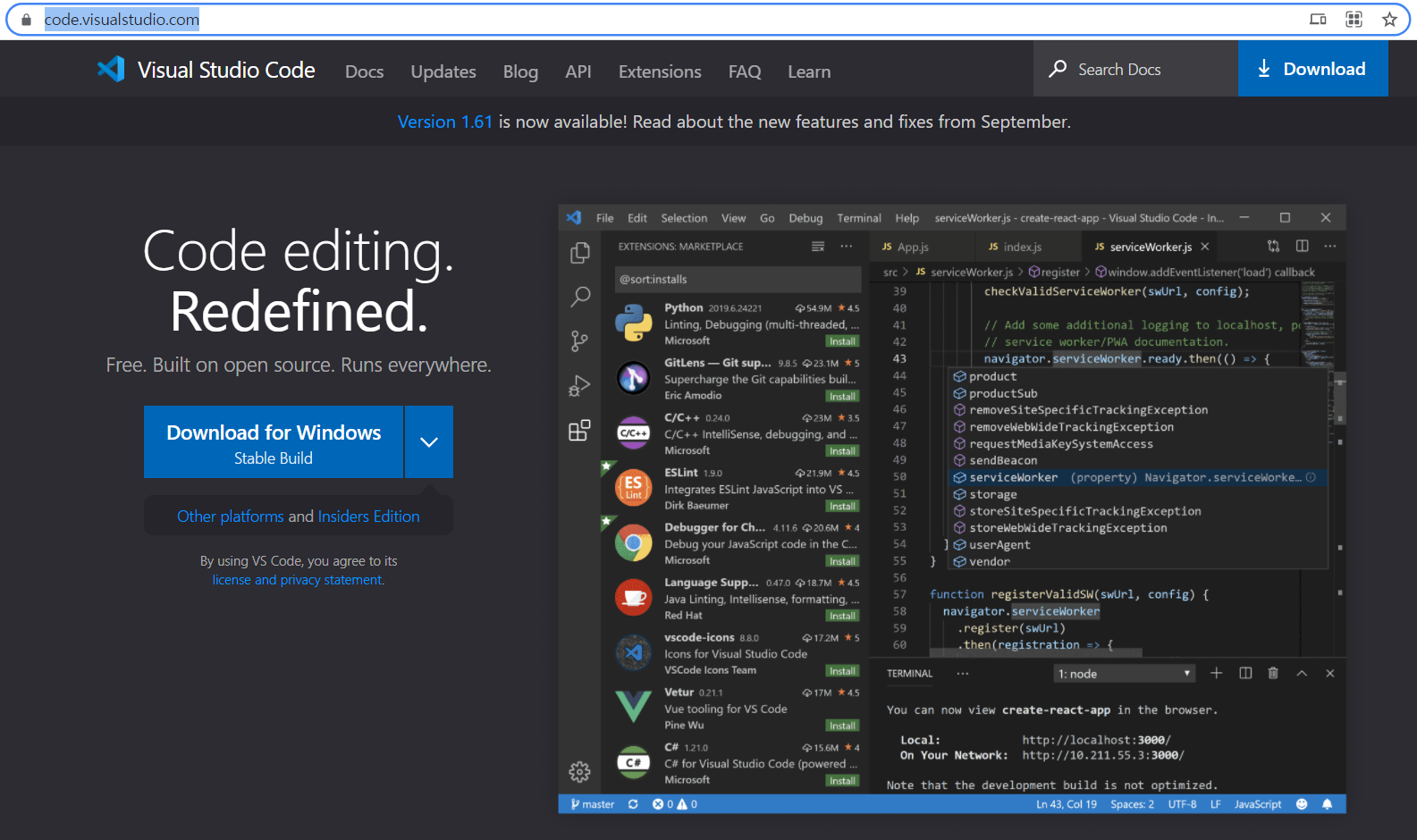The width and height of the screenshot is (1417, 840).
Task: Open the Insiders Edition link
Action: (x=368, y=517)
